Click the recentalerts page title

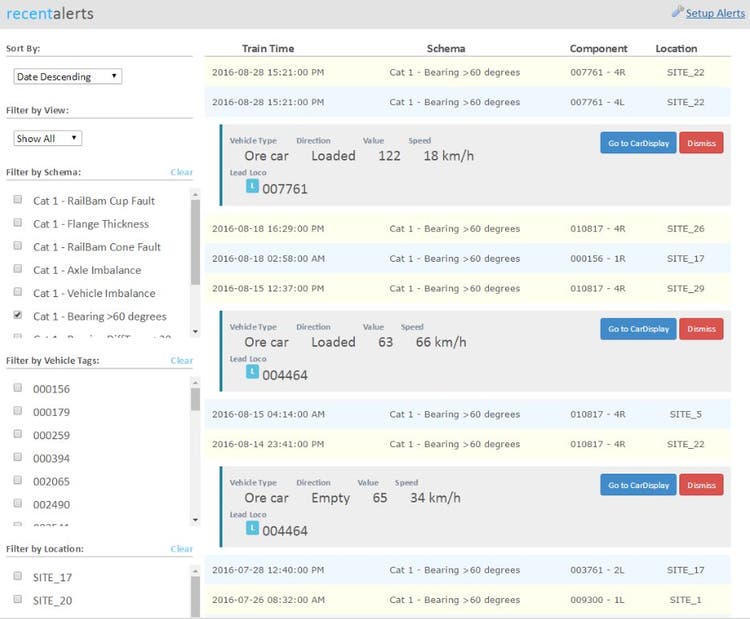[x=50, y=13]
